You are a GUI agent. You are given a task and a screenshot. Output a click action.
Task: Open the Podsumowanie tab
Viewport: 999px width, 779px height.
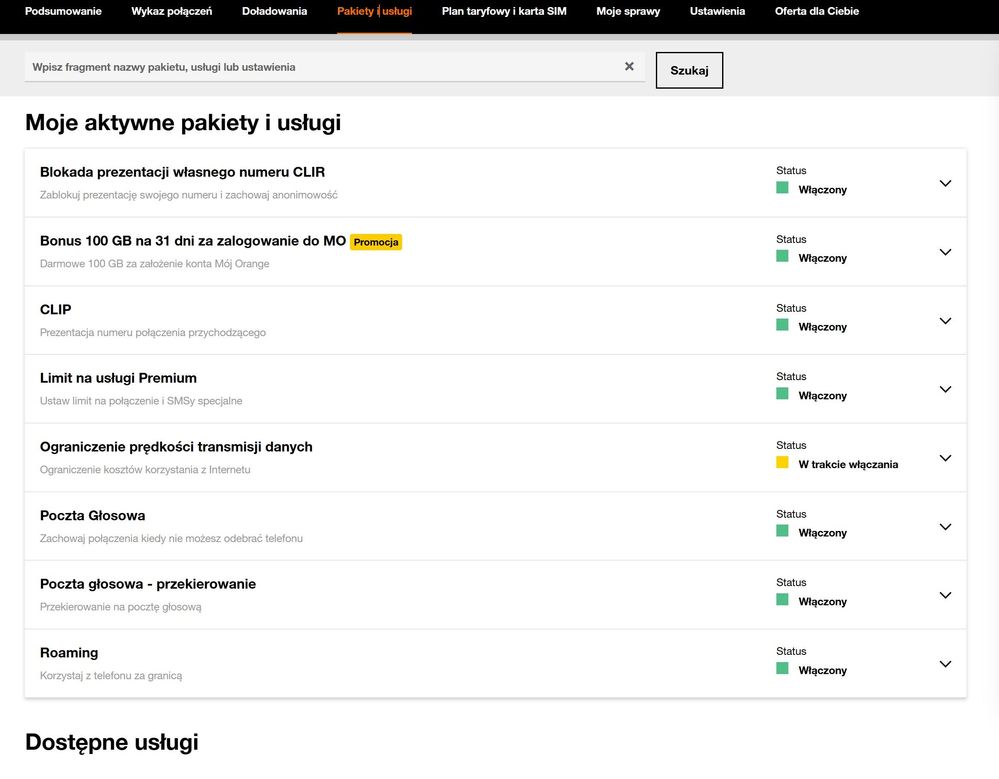tap(63, 11)
